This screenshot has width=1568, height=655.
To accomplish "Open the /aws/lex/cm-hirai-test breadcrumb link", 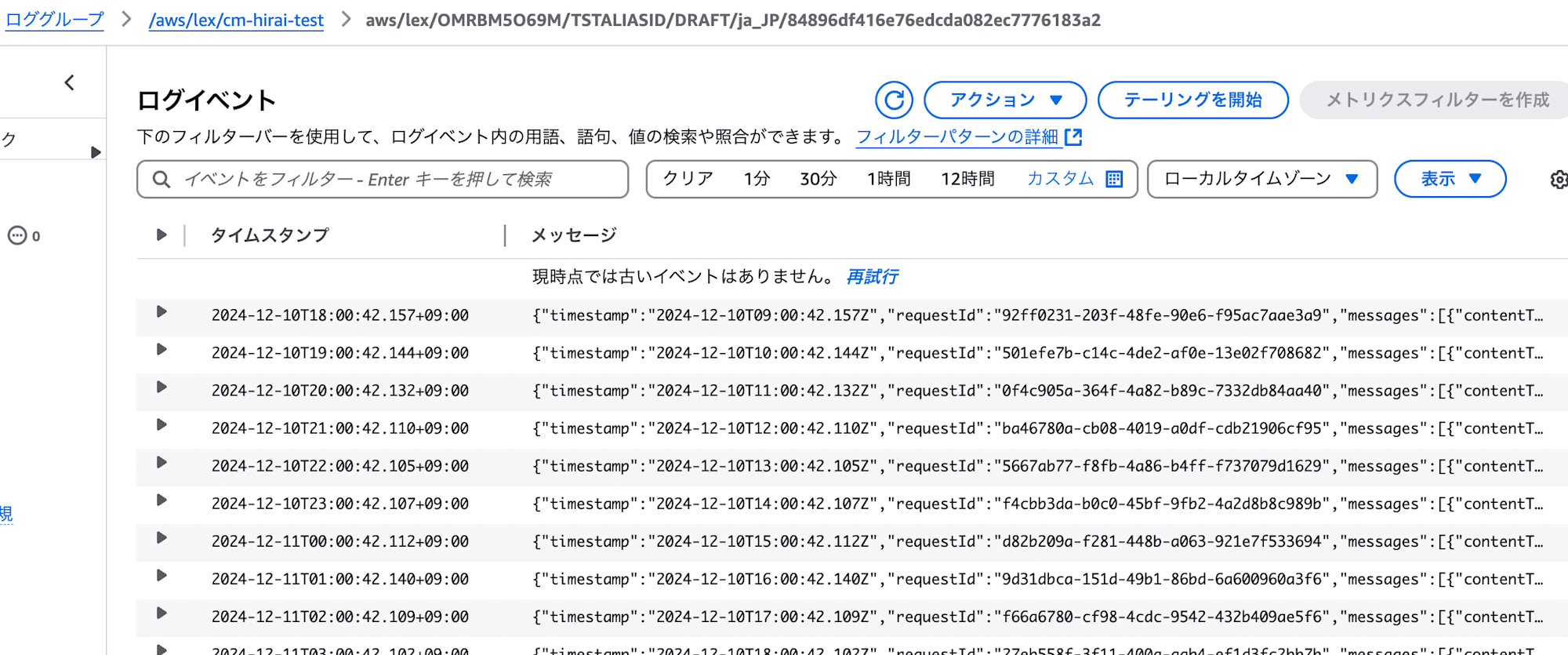I will (x=236, y=20).
